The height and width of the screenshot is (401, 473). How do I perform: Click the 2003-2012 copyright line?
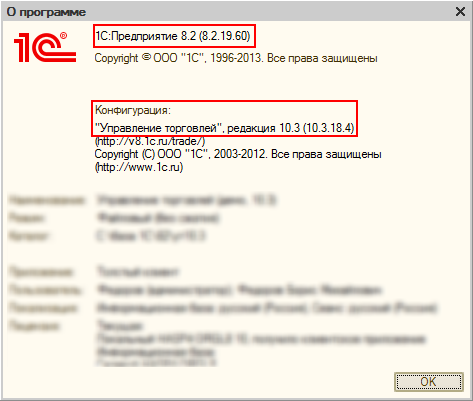click(238, 154)
